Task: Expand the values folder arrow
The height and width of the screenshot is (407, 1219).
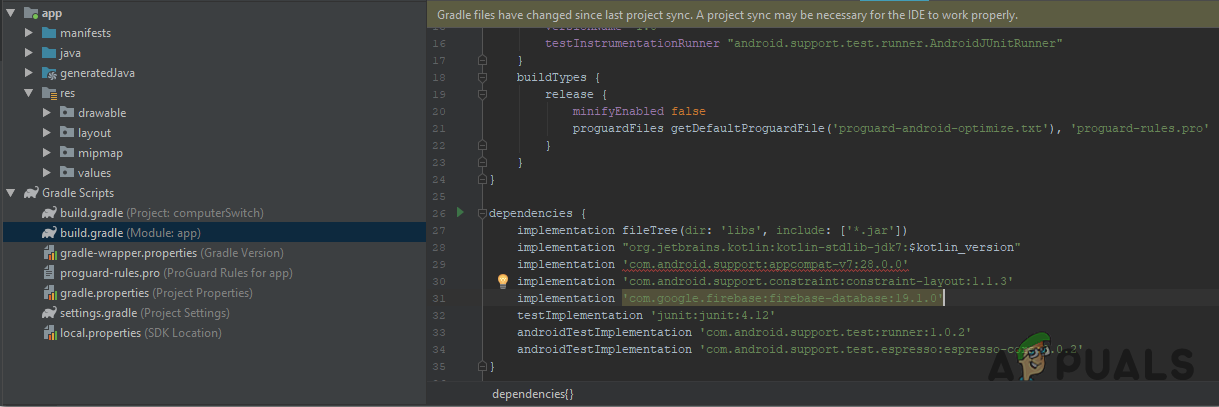Action: pos(47,173)
